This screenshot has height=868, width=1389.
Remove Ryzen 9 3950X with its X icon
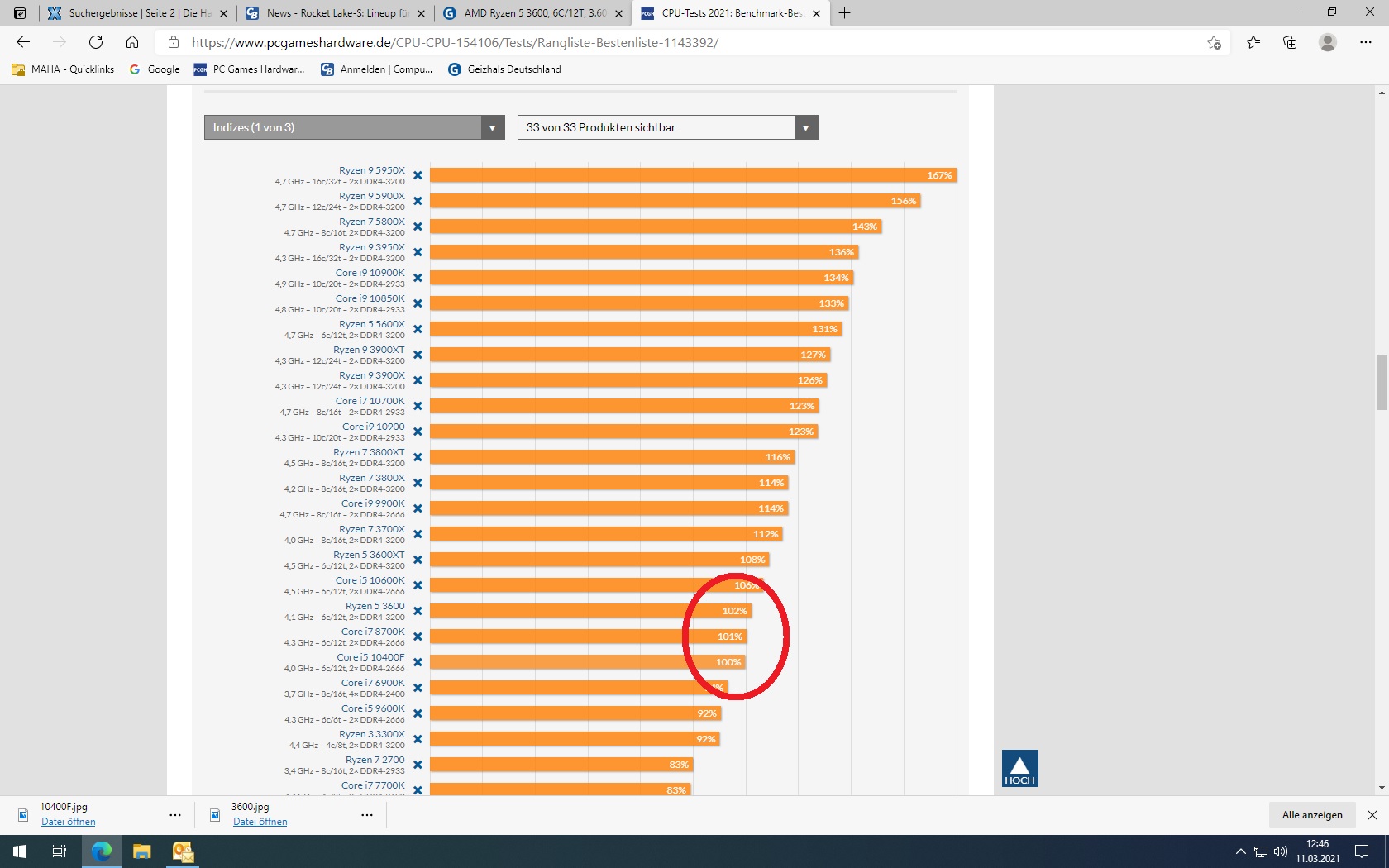(418, 252)
